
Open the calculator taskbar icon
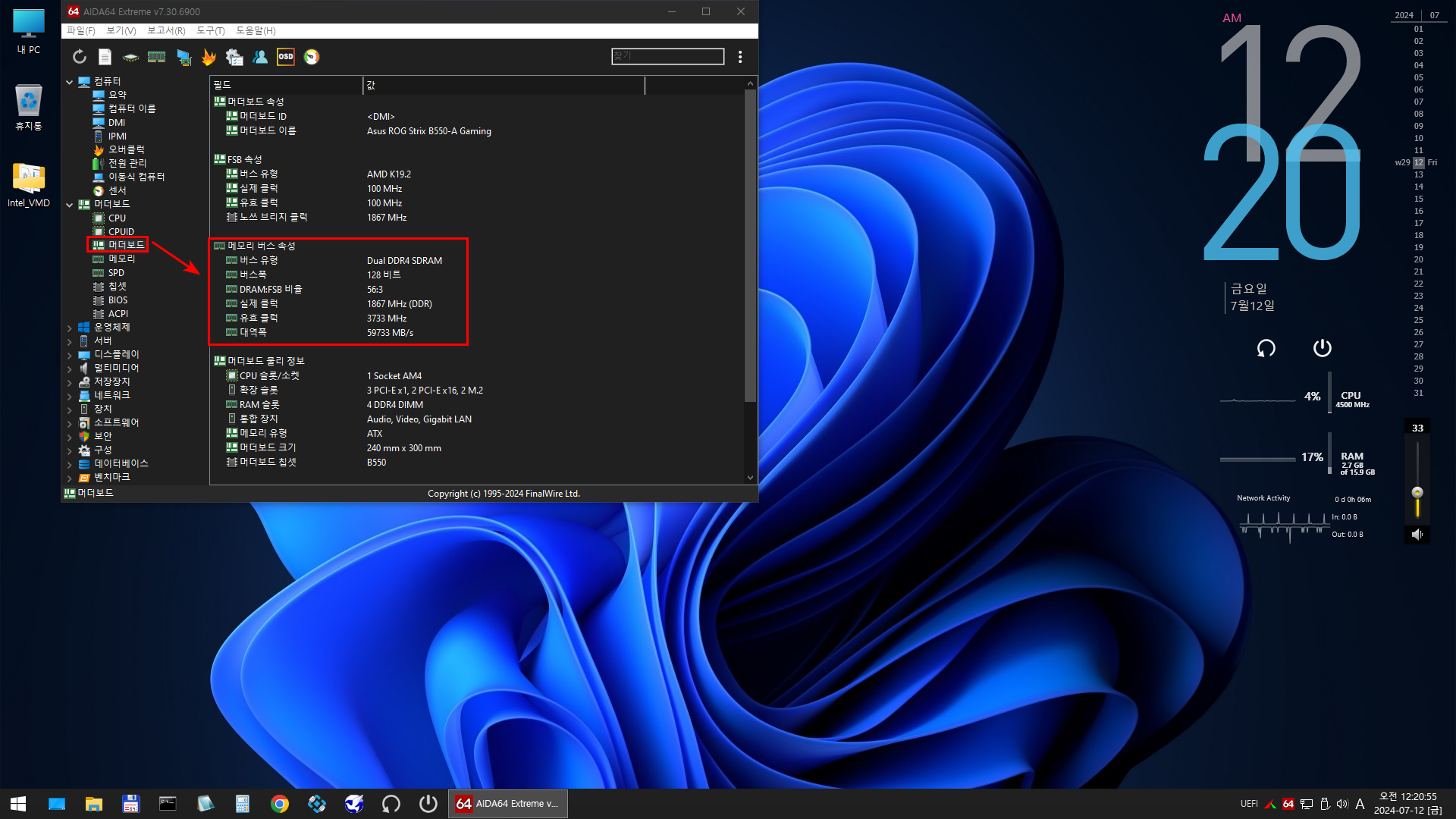pyautogui.click(x=243, y=804)
